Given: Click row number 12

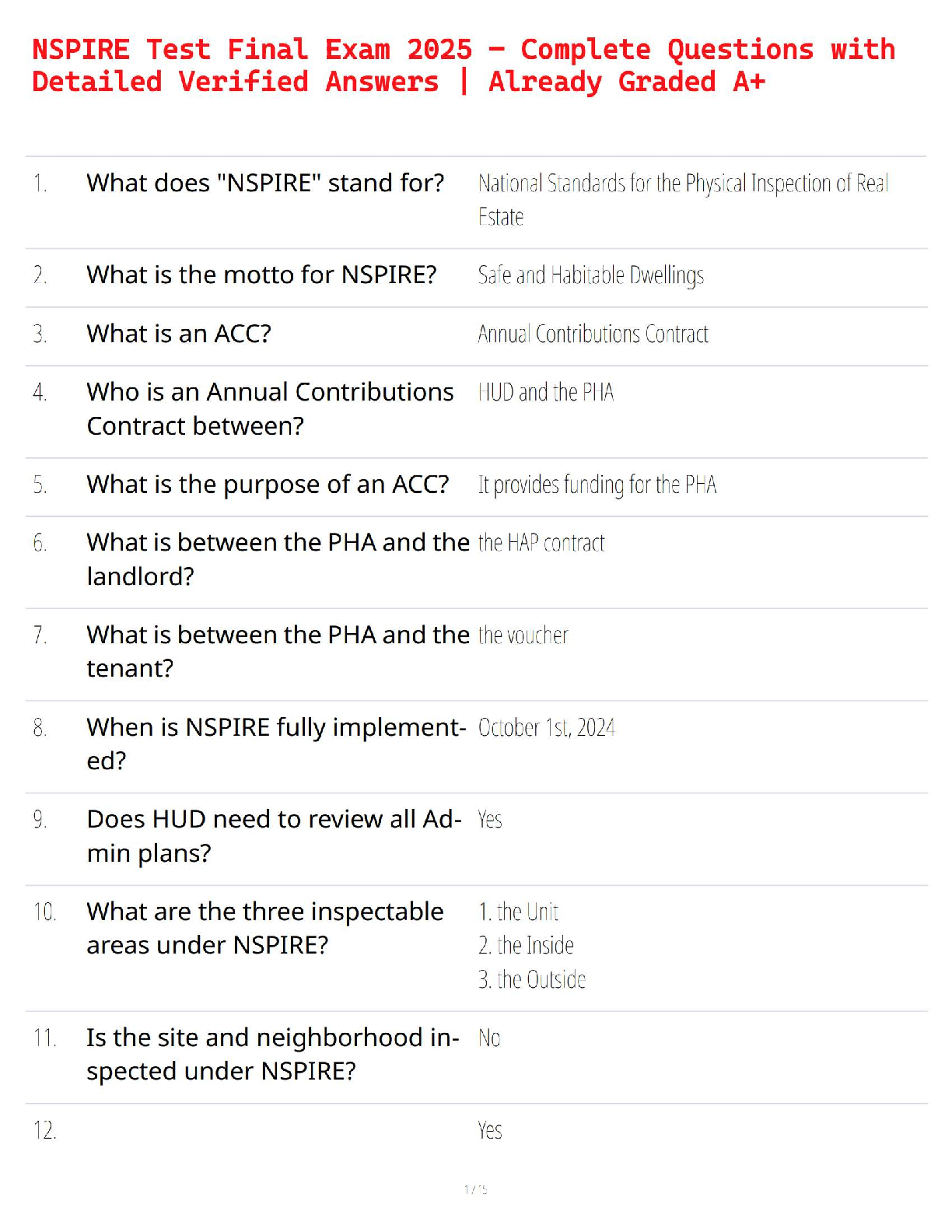Looking at the screenshot, I should [44, 1130].
